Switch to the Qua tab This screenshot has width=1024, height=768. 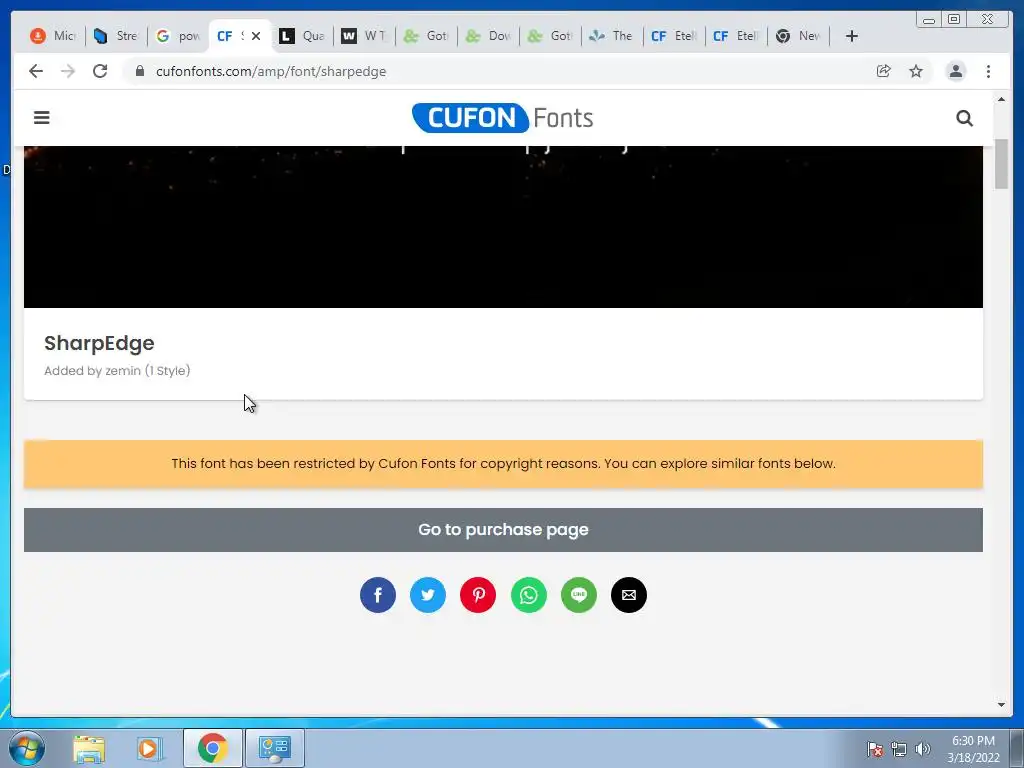(302, 36)
